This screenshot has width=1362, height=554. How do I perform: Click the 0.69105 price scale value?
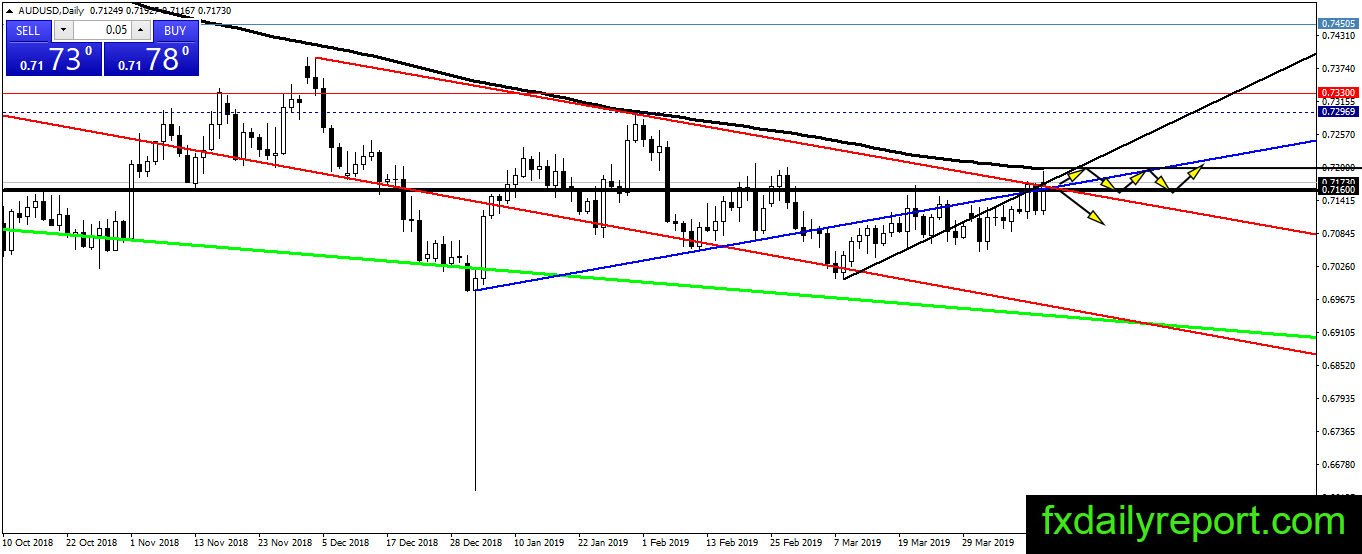(x=1338, y=332)
